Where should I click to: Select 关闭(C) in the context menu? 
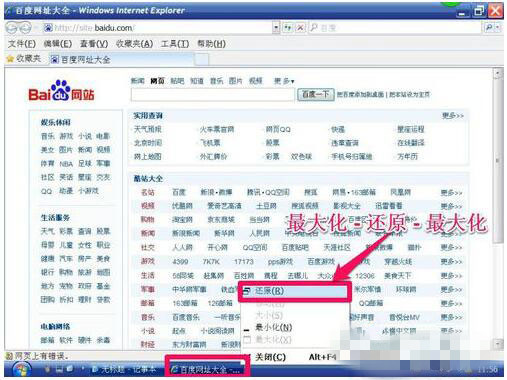coord(271,357)
